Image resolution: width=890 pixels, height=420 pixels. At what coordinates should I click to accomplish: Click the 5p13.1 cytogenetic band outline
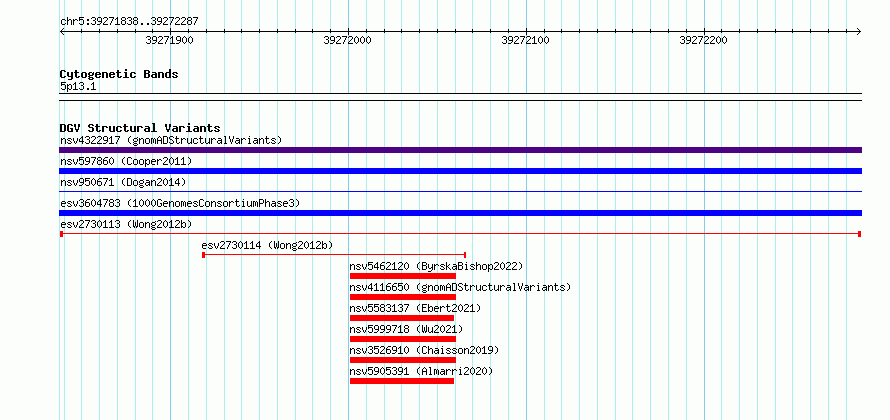(460, 97)
